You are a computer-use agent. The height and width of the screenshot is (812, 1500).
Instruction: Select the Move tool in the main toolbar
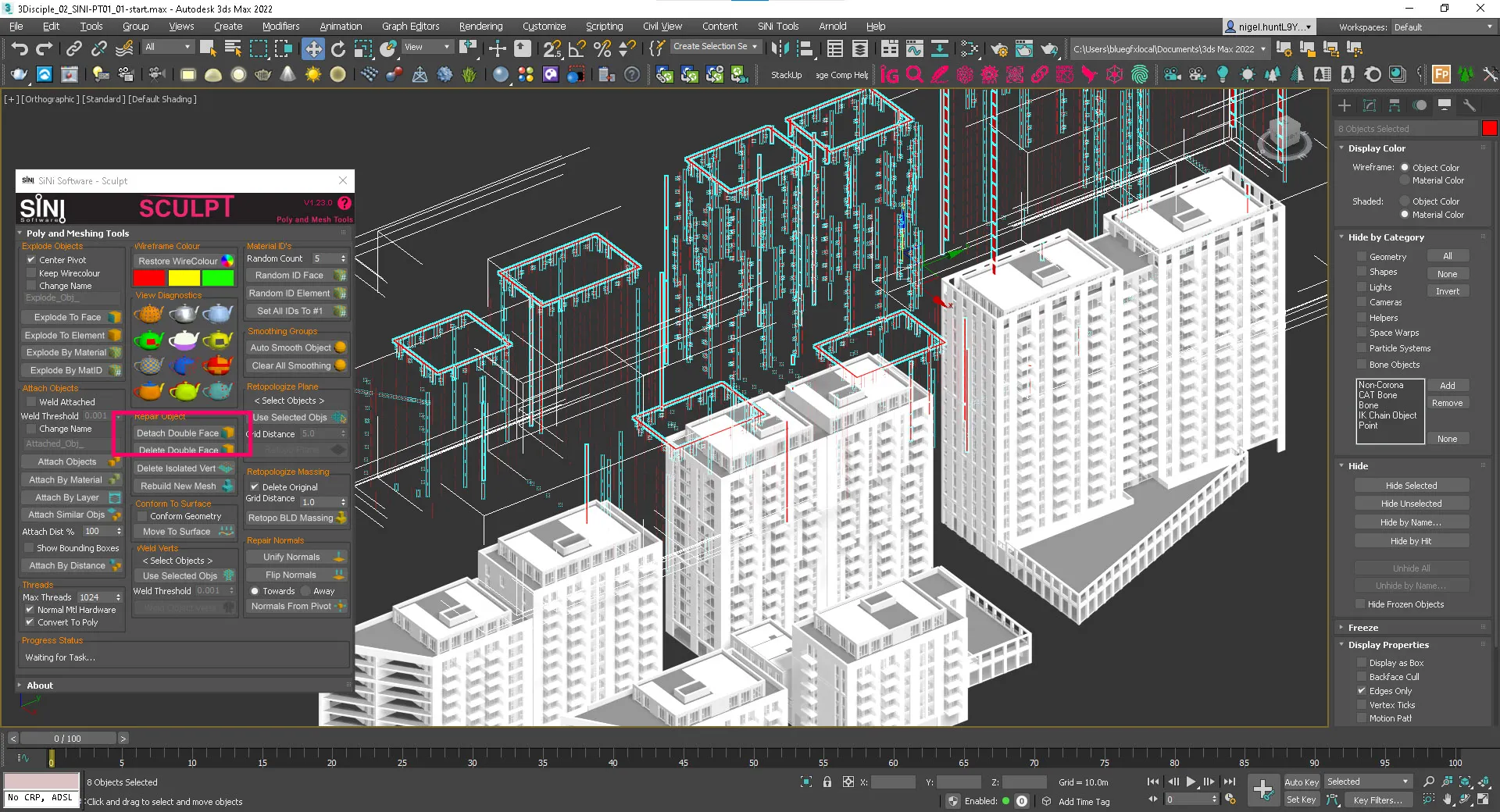313,49
